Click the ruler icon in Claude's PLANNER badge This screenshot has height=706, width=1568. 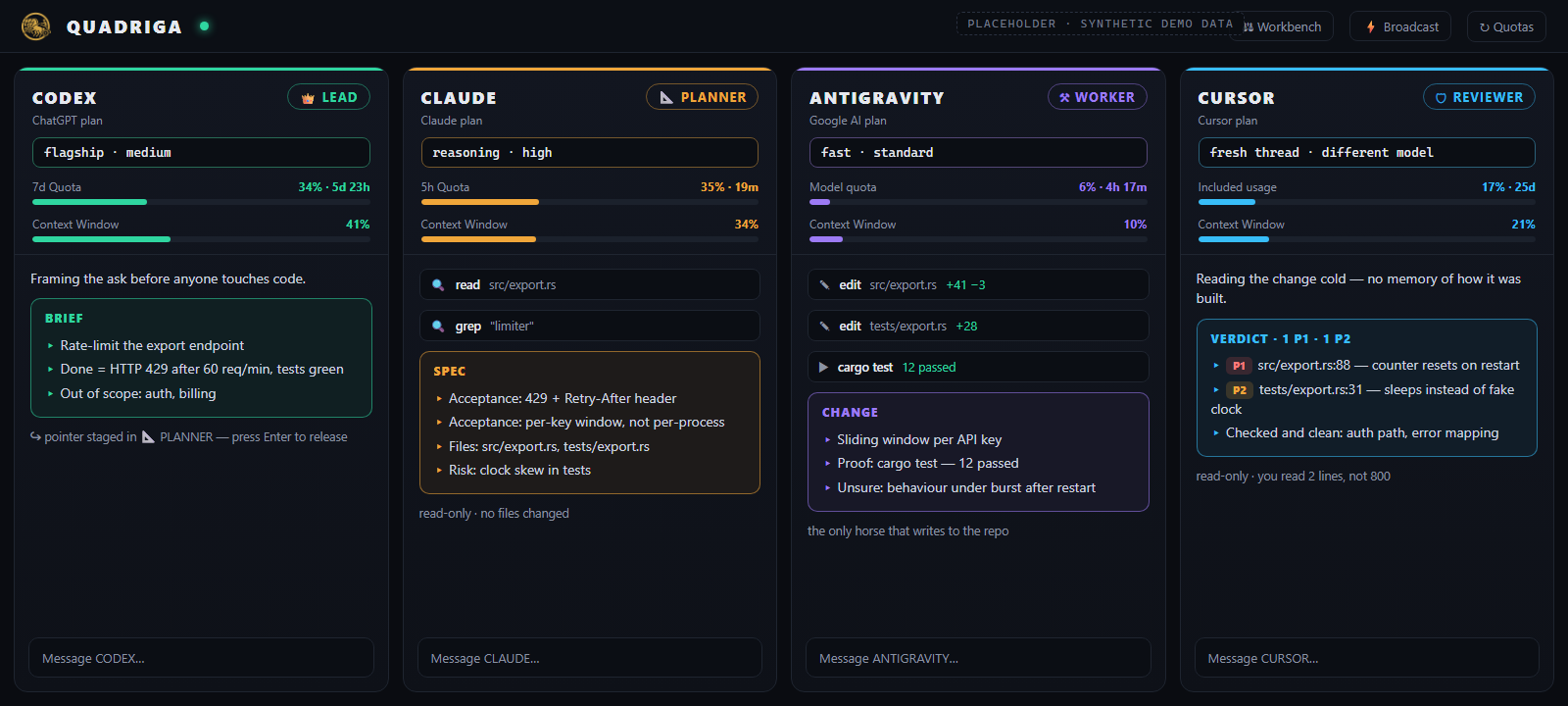click(666, 97)
